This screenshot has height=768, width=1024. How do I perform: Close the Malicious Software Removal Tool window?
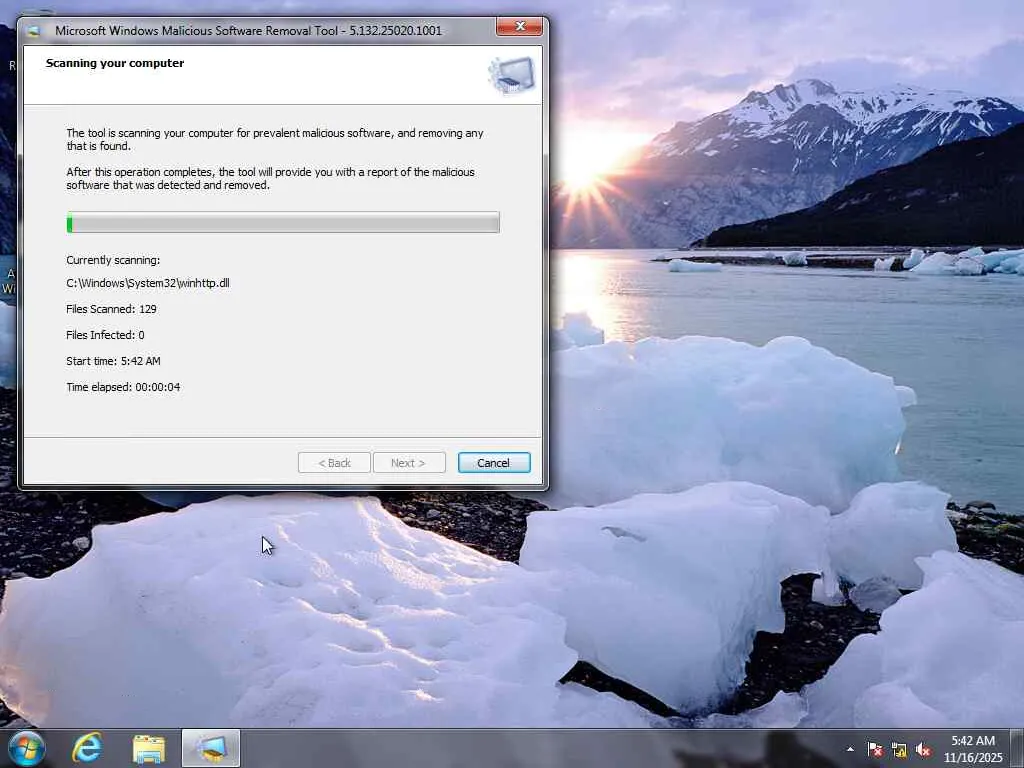tap(519, 26)
